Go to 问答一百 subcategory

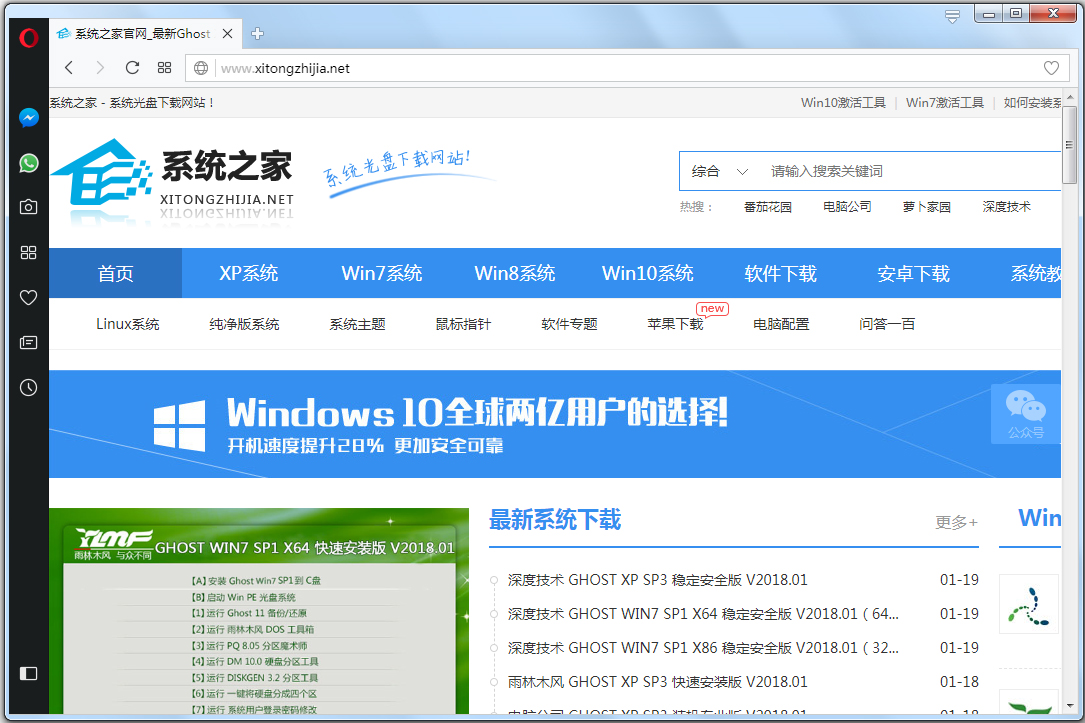[x=886, y=324]
